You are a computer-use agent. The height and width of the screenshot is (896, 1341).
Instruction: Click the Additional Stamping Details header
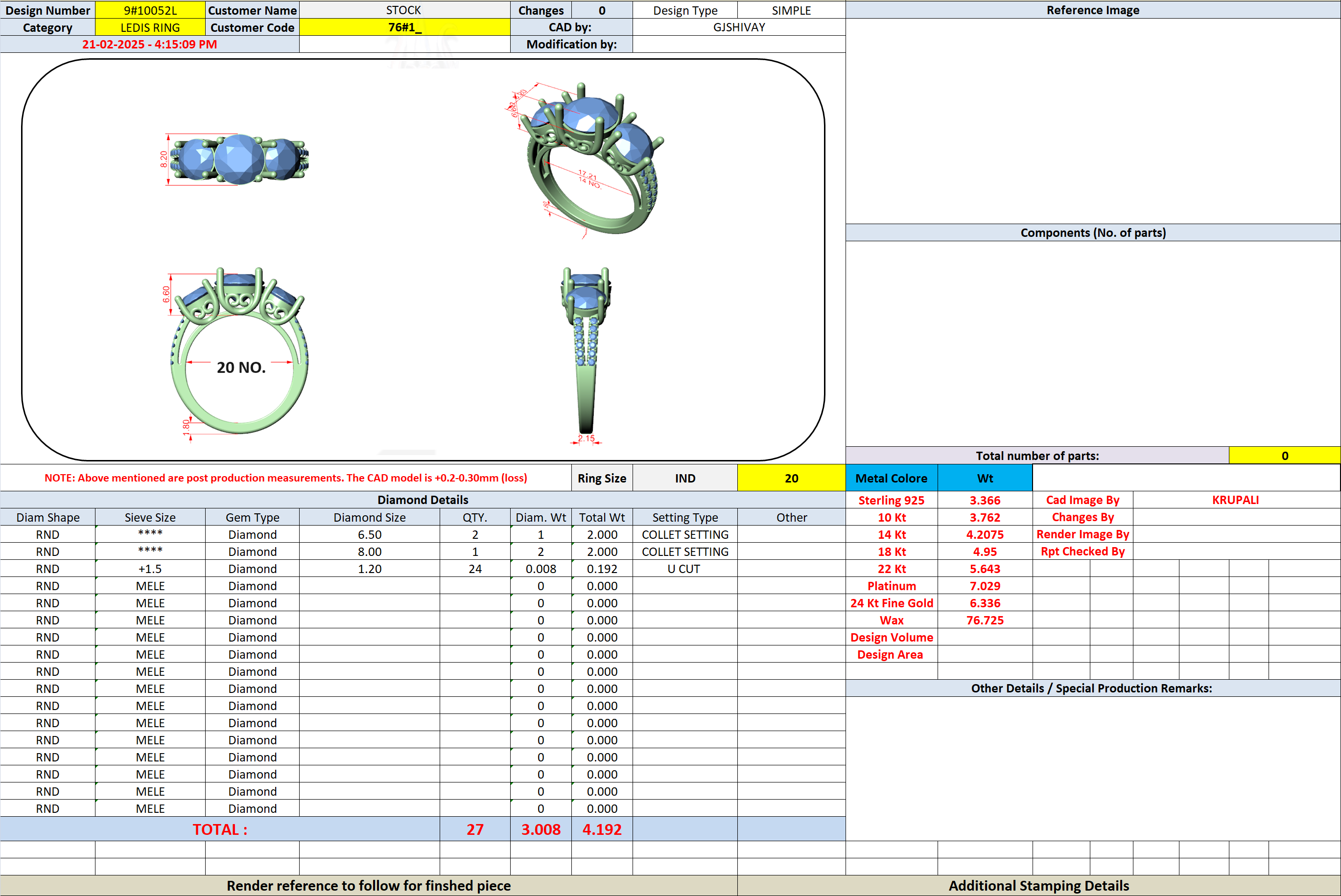tap(1038, 885)
